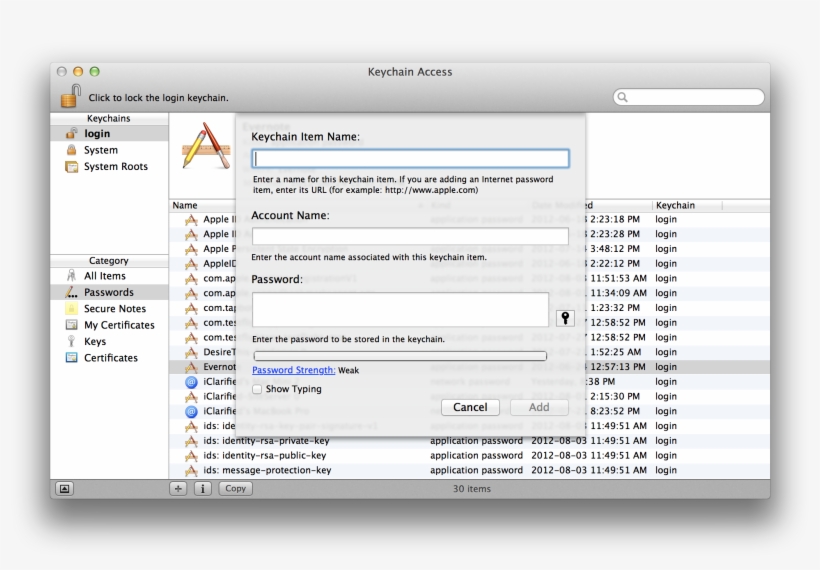Click the plus button to add item
The width and height of the screenshot is (820, 570).
click(x=178, y=489)
